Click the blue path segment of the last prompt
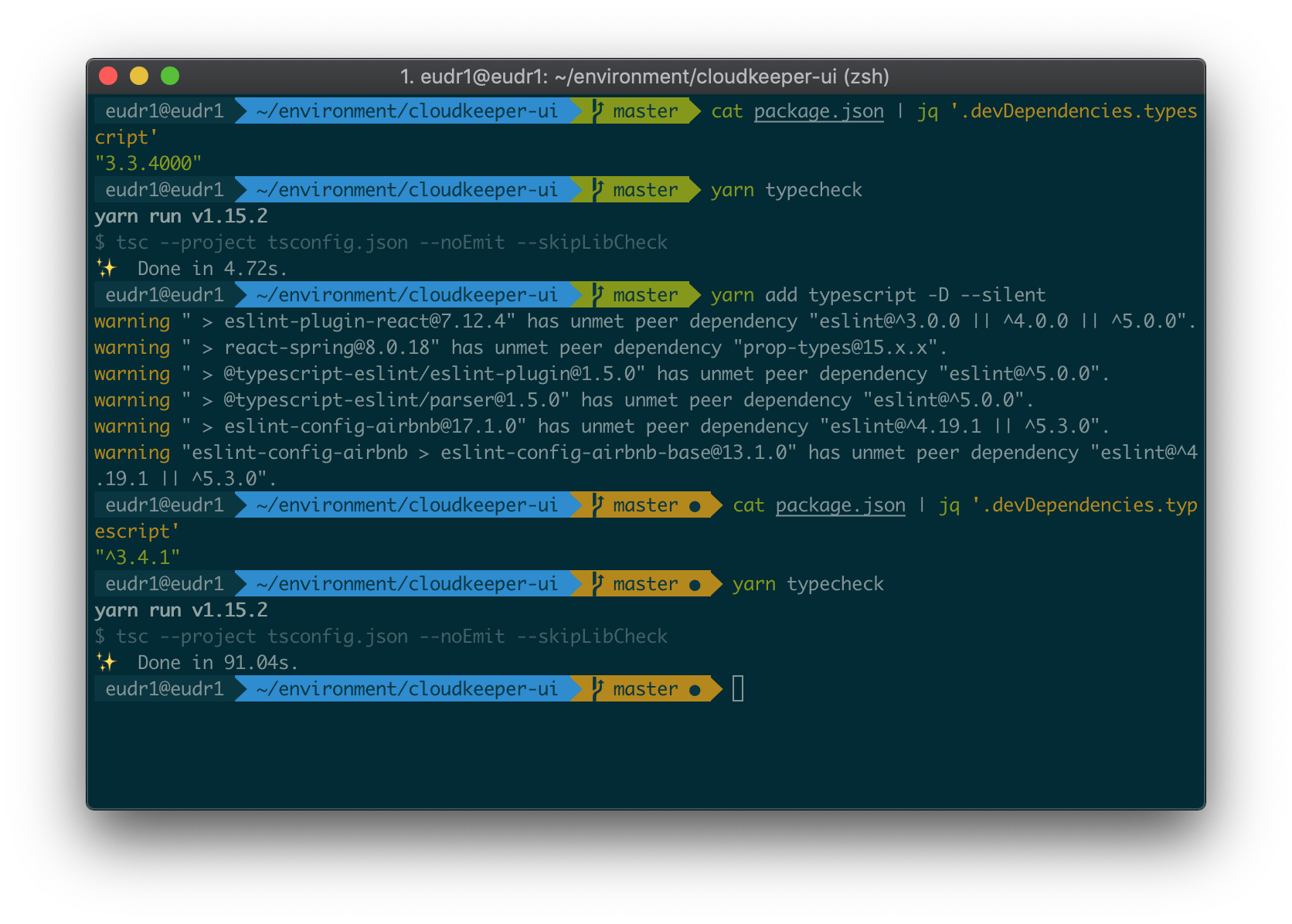This screenshot has width=1292, height=924. click(406, 689)
